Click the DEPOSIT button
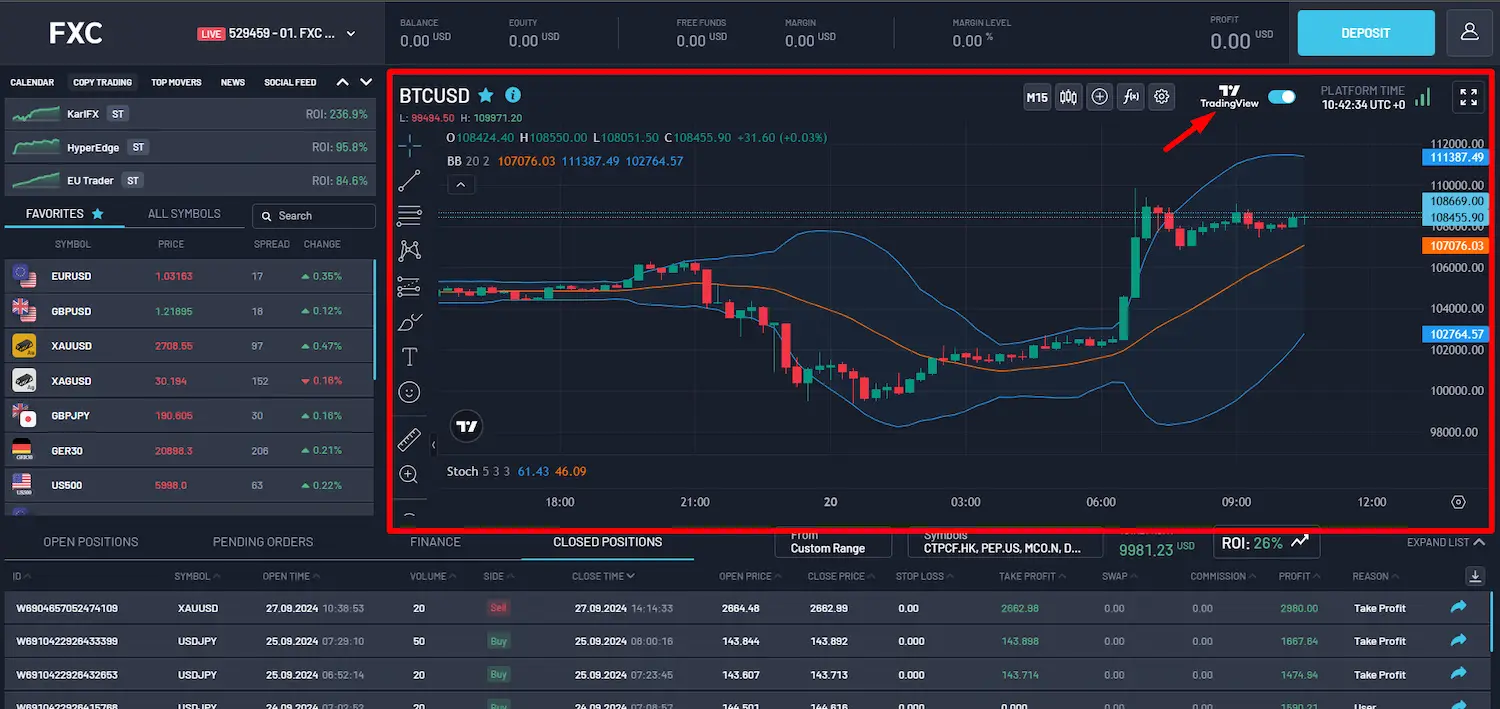 pos(1366,32)
